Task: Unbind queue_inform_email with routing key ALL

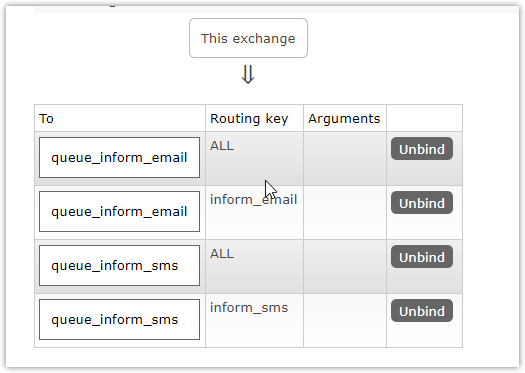Action: [x=422, y=149]
